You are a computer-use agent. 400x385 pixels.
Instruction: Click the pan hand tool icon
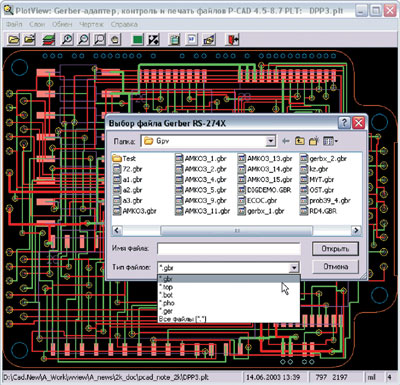click(115, 39)
